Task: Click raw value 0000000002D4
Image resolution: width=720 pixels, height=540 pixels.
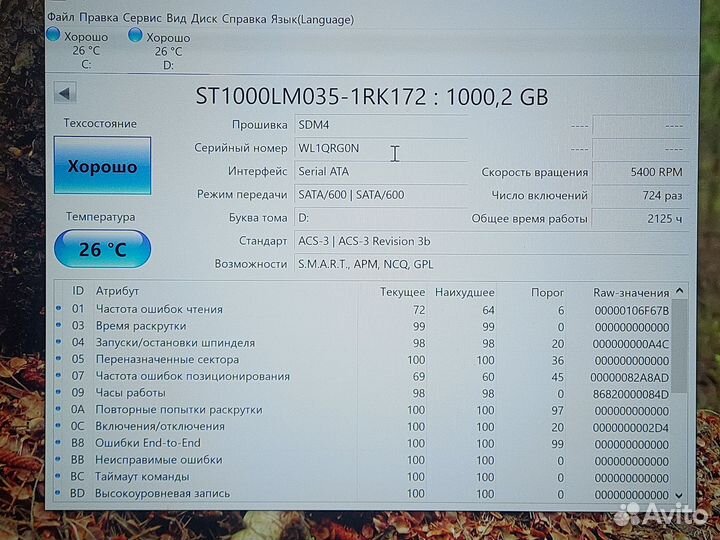Action: tap(631, 428)
